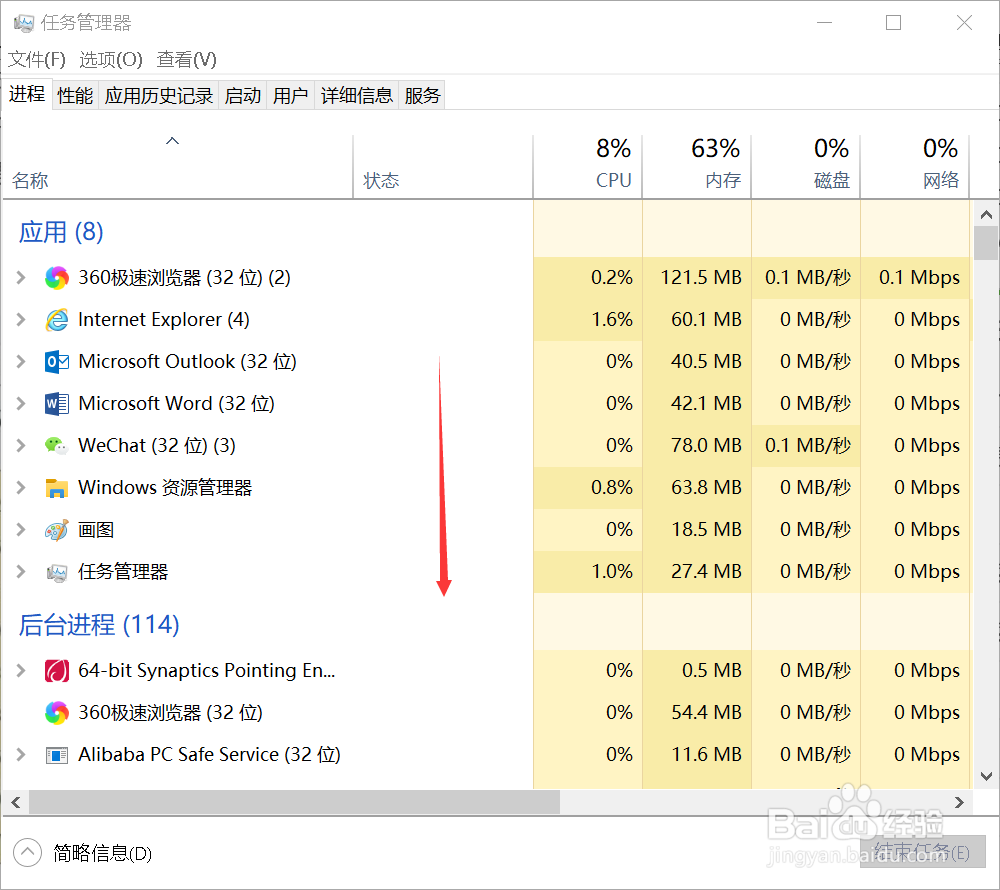
Task: Click the horizontal scrollbar thumb
Action: [295, 803]
